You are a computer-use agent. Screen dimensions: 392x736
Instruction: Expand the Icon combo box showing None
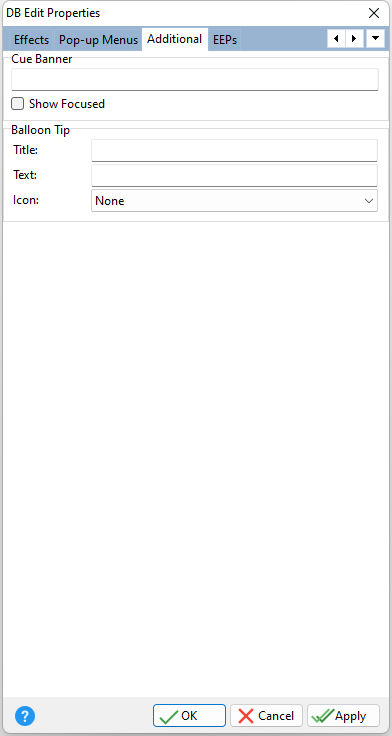point(234,201)
